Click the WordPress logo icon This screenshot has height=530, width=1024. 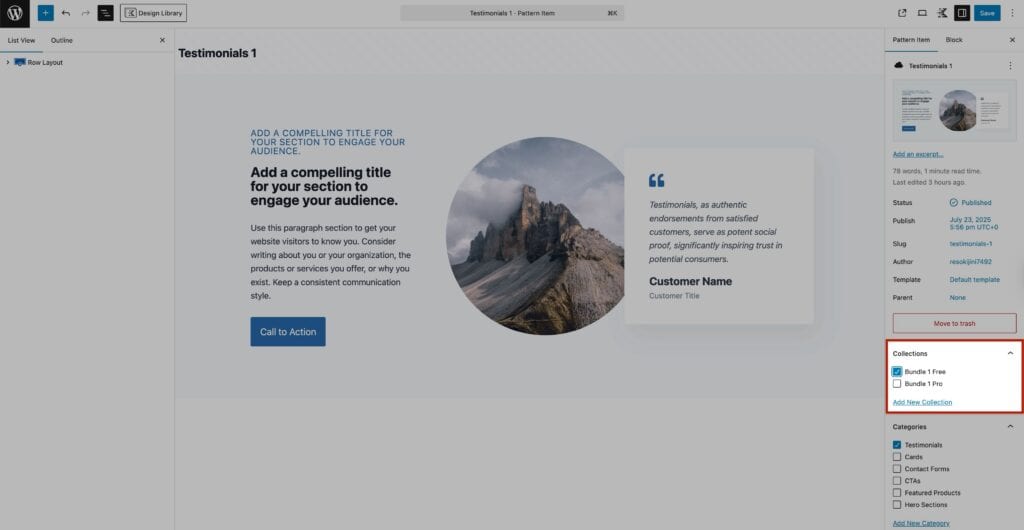tap(14, 13)
